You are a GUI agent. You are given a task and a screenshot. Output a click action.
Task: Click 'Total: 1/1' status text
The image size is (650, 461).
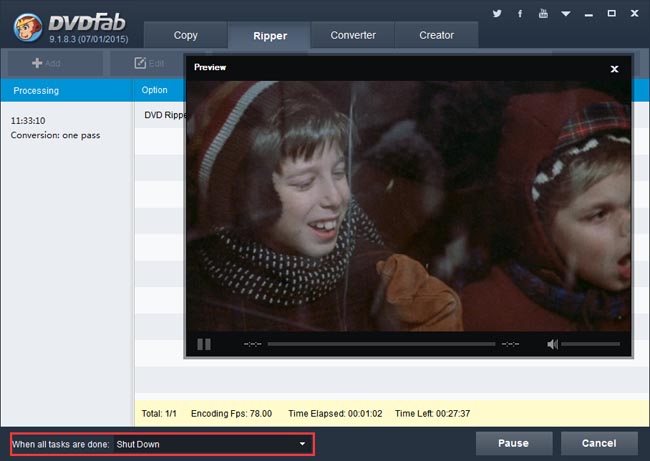[x=159, y=413]
